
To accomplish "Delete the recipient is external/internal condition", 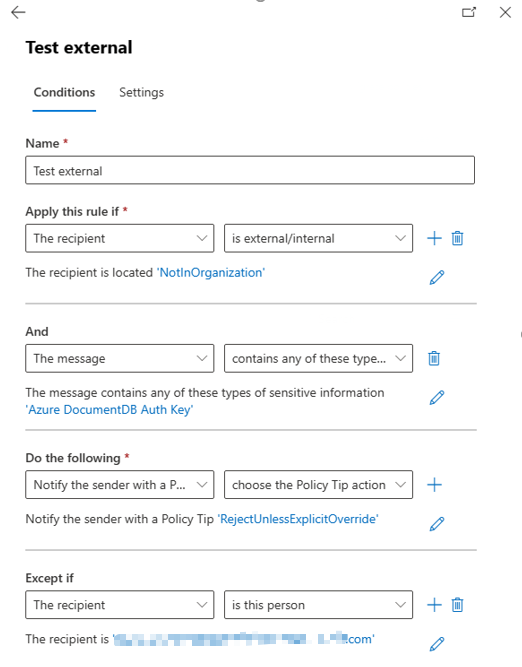I will pyautogui.click(x=457, y=238).
